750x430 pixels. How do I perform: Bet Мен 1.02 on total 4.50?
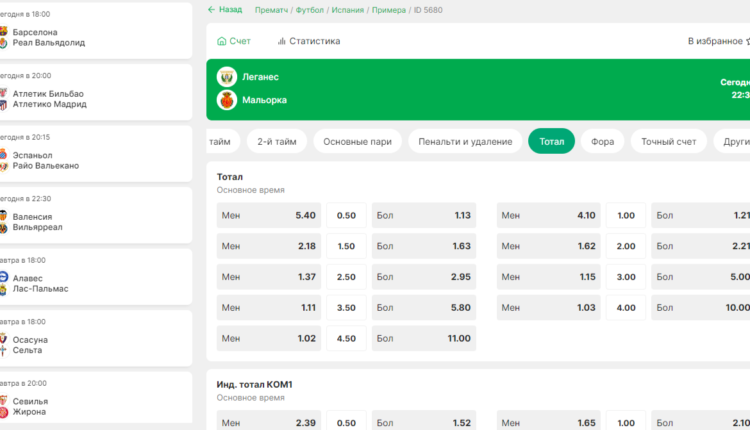[x=269, y=338]
